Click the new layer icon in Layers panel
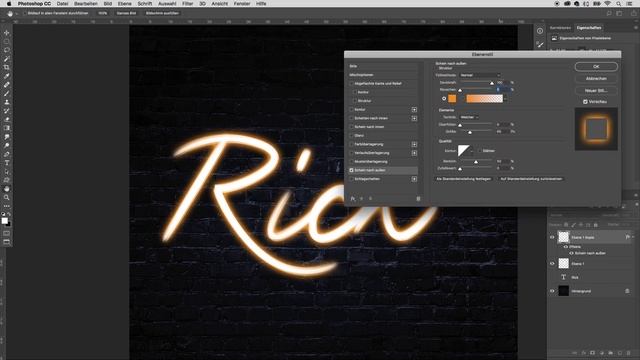The image size is (640, 360). [x=620, y=353]
